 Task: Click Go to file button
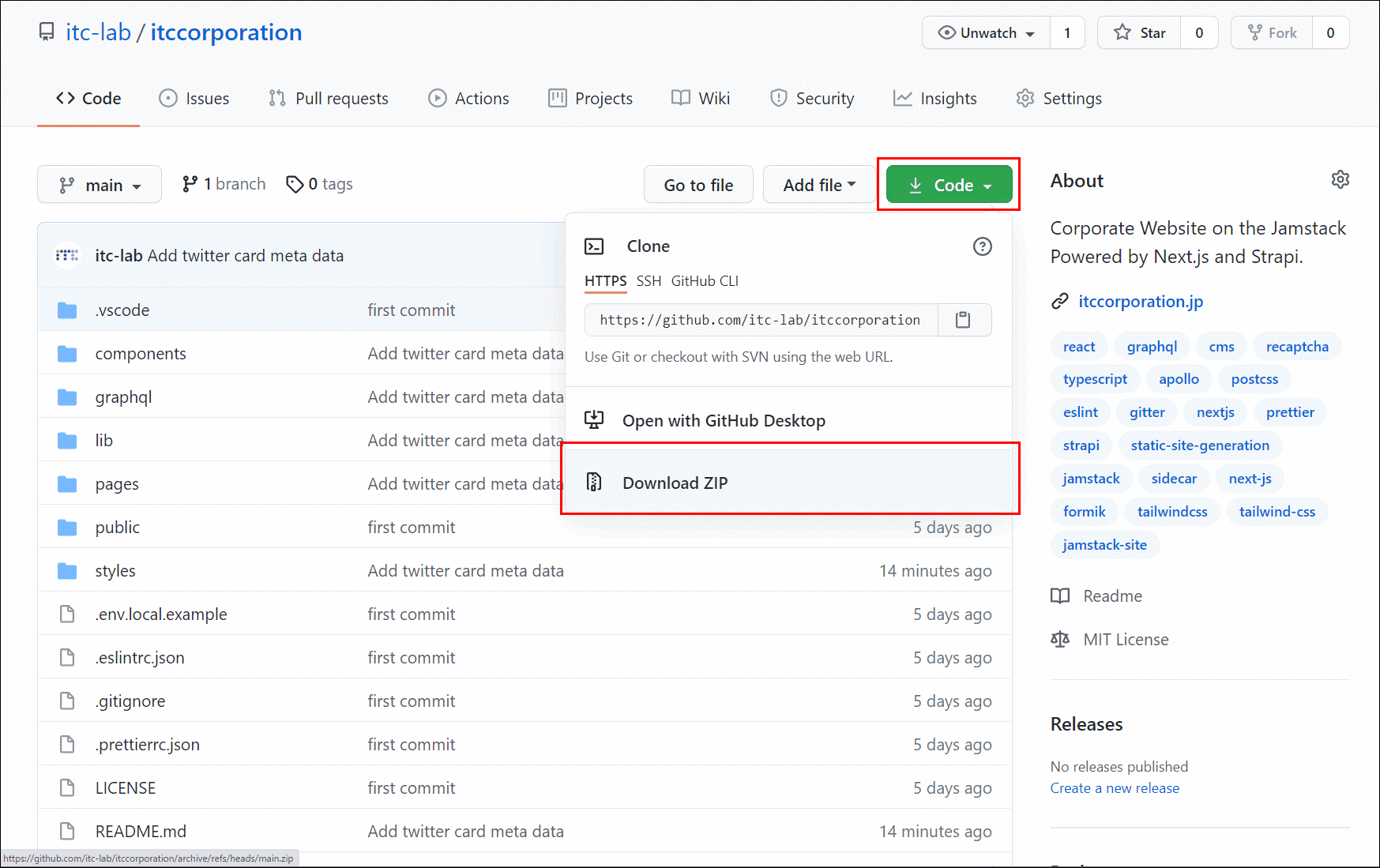coord(698,185)
